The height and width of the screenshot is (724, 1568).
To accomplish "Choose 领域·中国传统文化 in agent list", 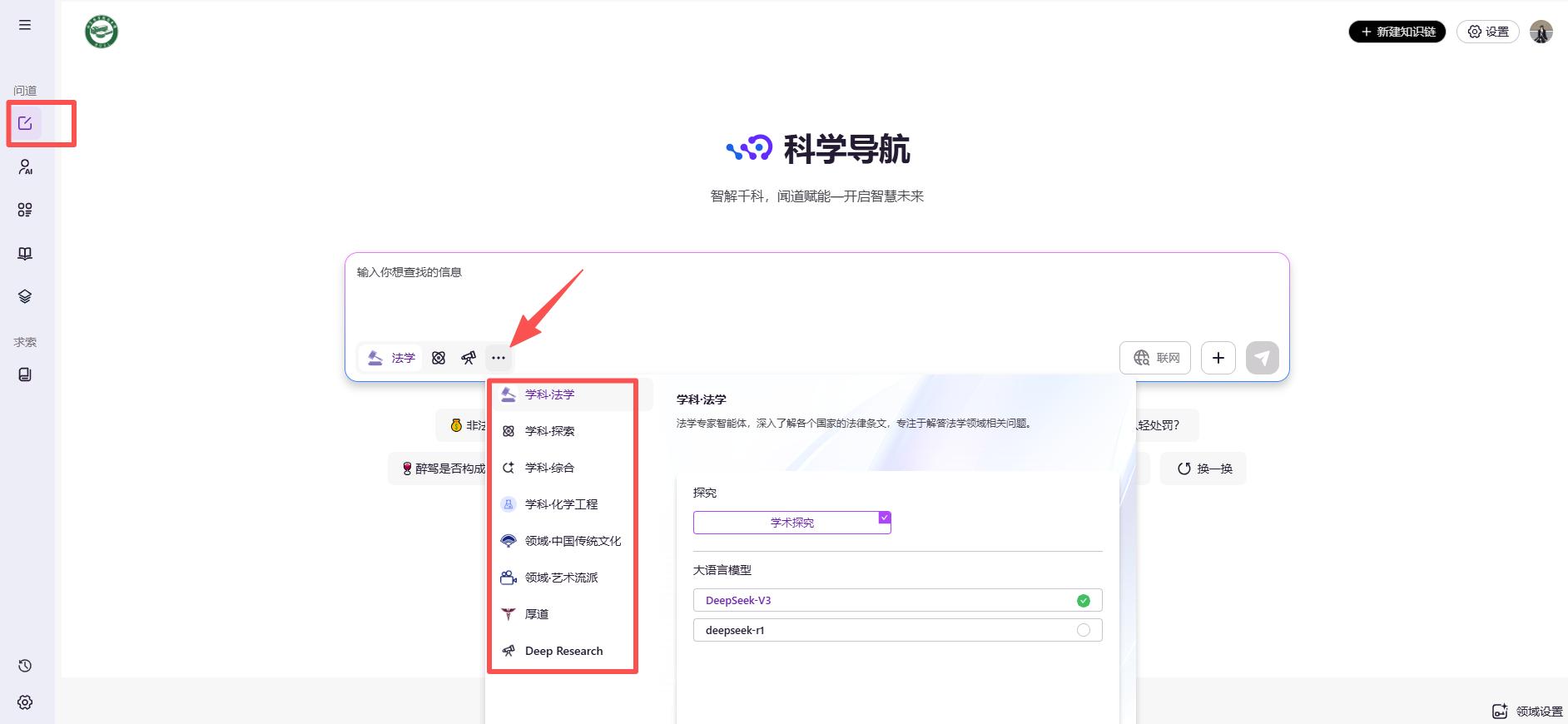I will [x=573, y=541].
